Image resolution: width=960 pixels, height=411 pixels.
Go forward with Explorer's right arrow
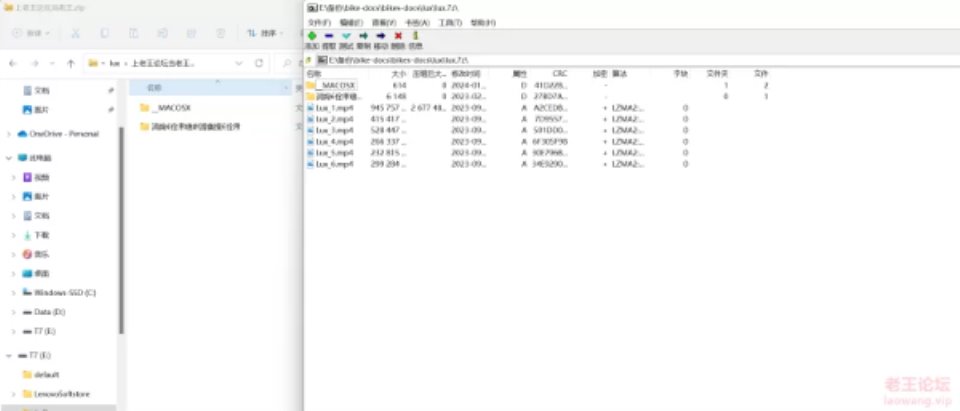(x=34, y=64)
